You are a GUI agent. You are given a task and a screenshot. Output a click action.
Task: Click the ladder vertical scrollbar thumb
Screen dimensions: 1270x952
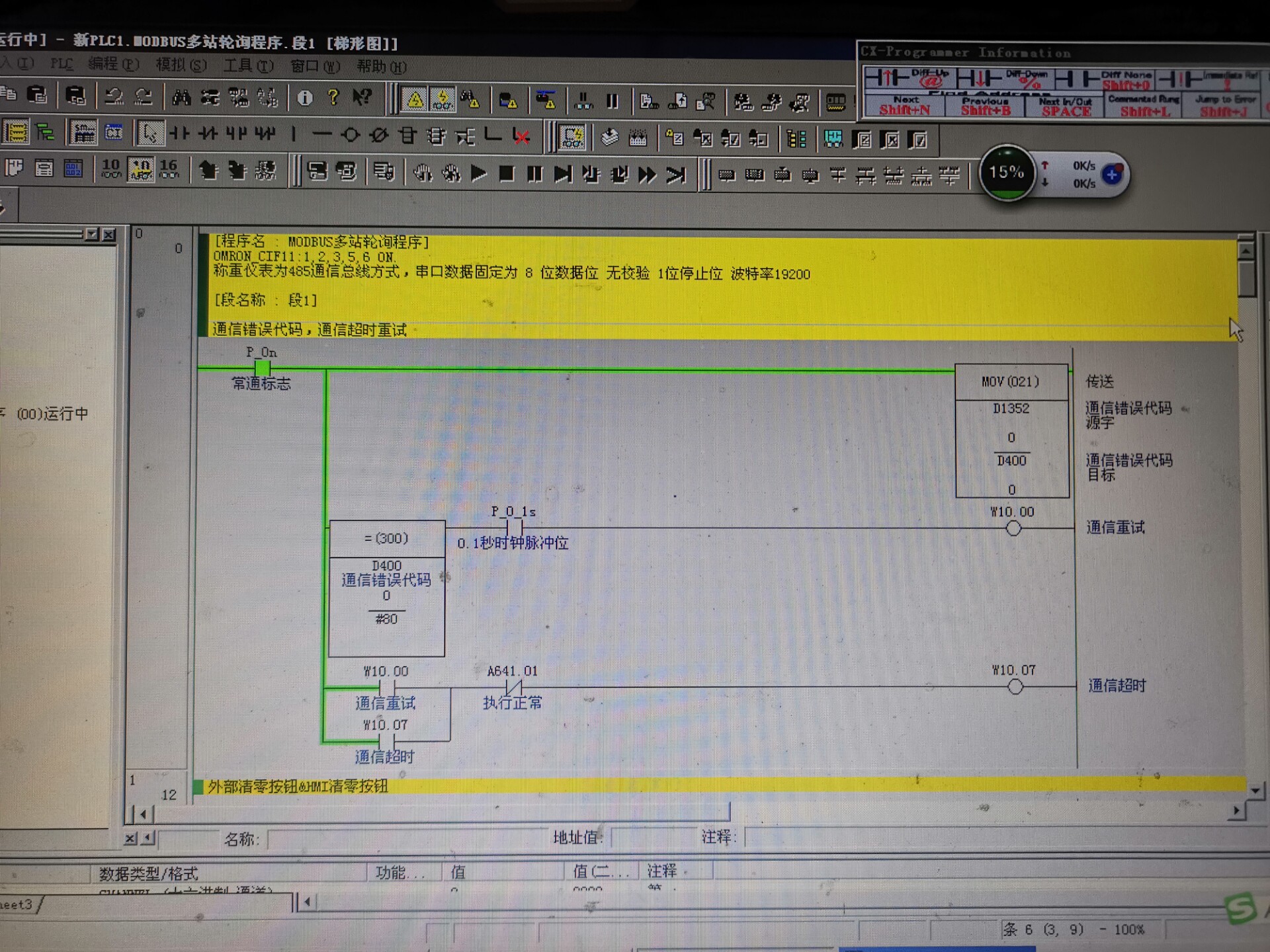[1247, 278]
